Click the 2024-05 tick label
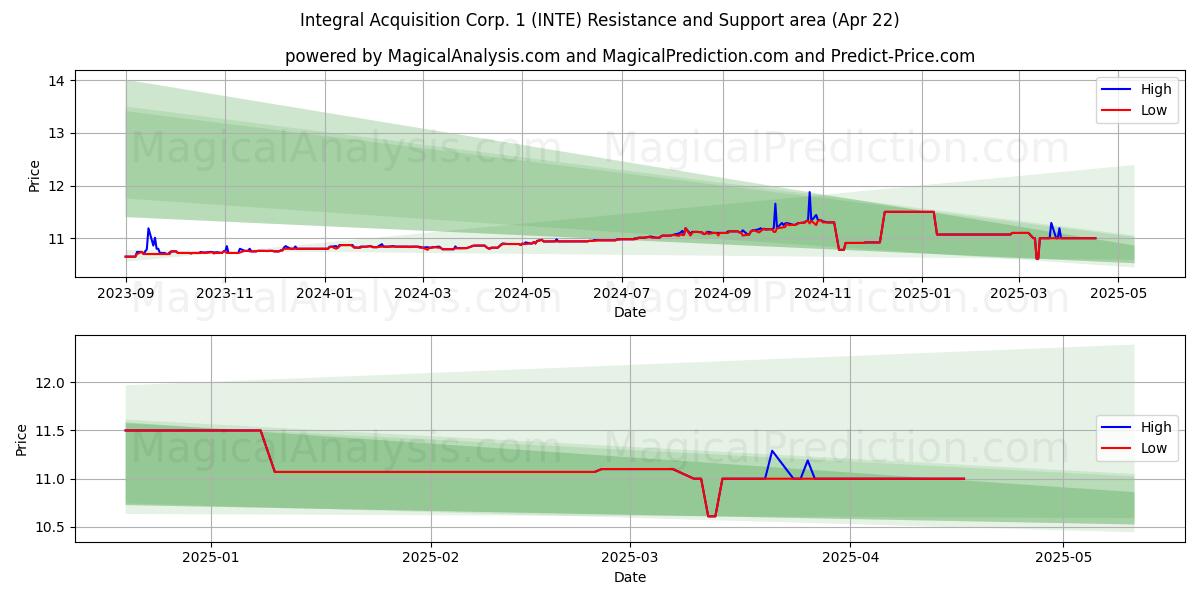The image size is (1200, 600). pos(521,293)
